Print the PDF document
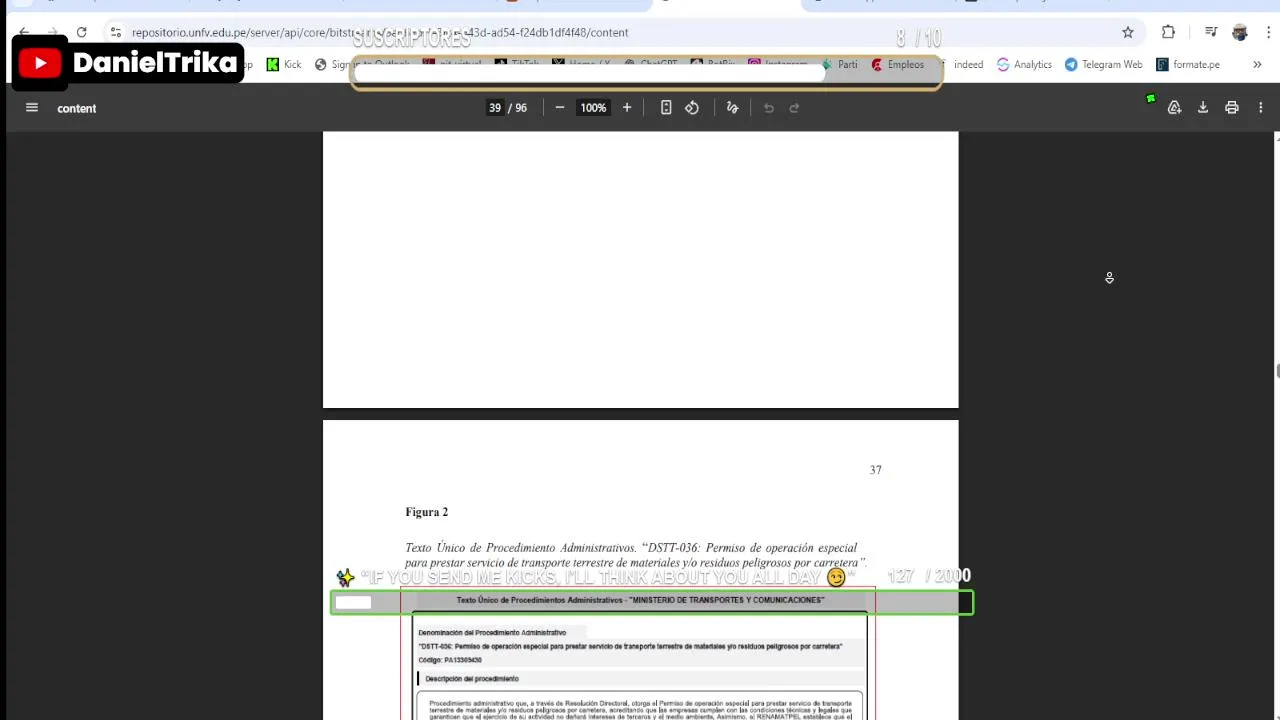The width and height of the screenshot is (1280, 720). (x=1232, y=108)
